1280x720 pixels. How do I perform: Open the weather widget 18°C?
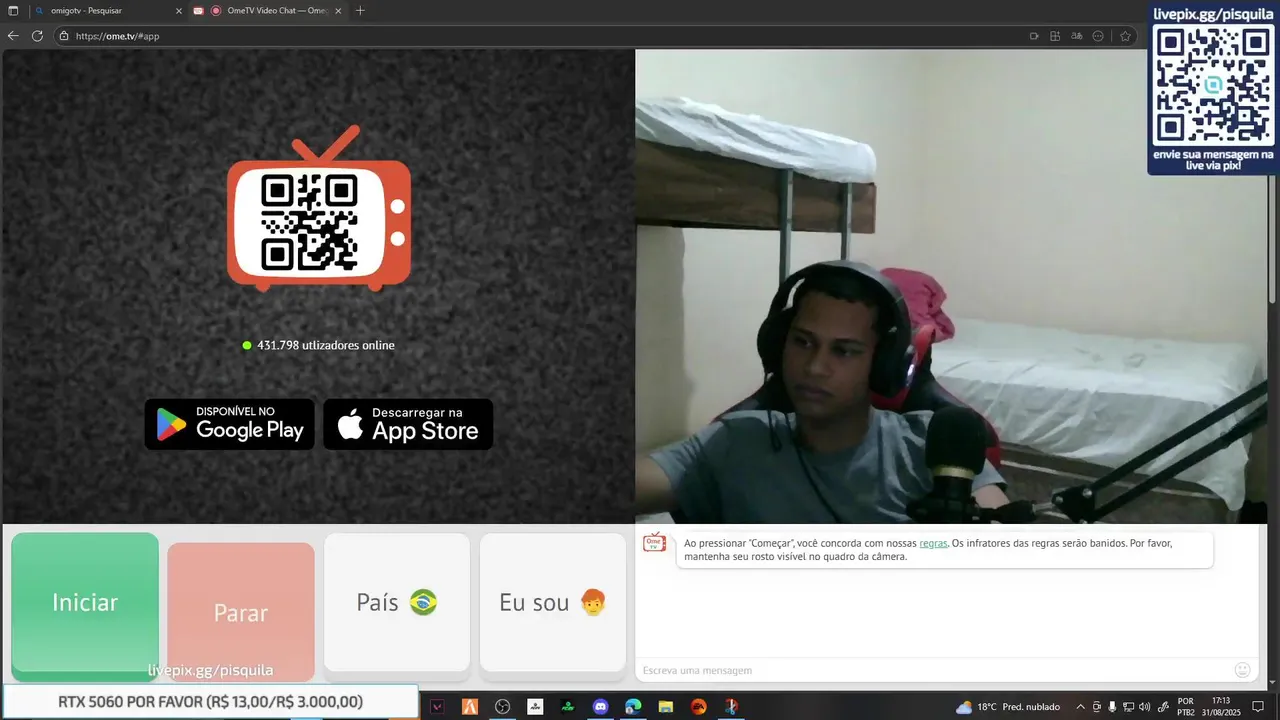click(1008, 707)
